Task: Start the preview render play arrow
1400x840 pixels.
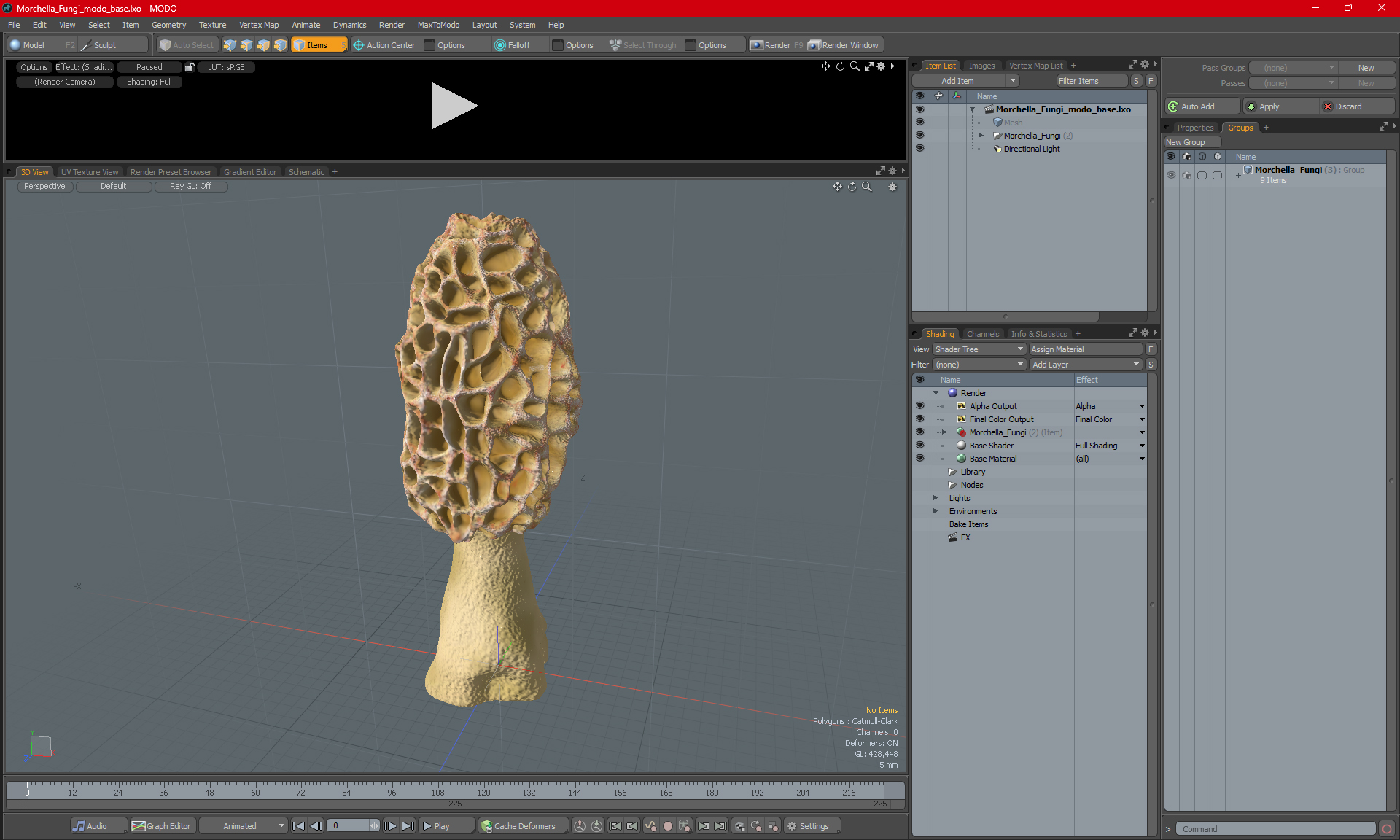Action: [454, 106]
